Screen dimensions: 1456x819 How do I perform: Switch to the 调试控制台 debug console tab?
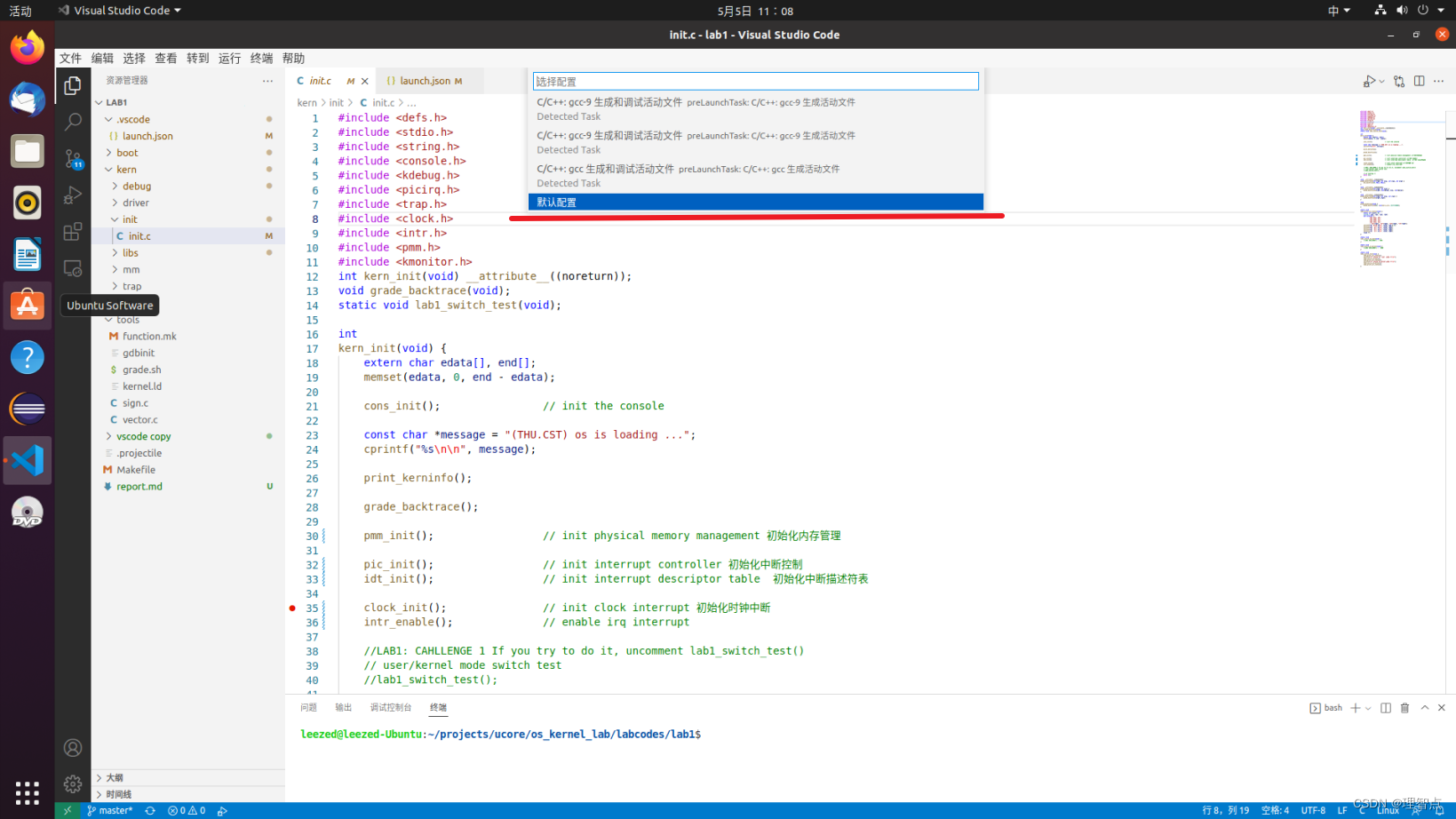click(x=391, y=708)
